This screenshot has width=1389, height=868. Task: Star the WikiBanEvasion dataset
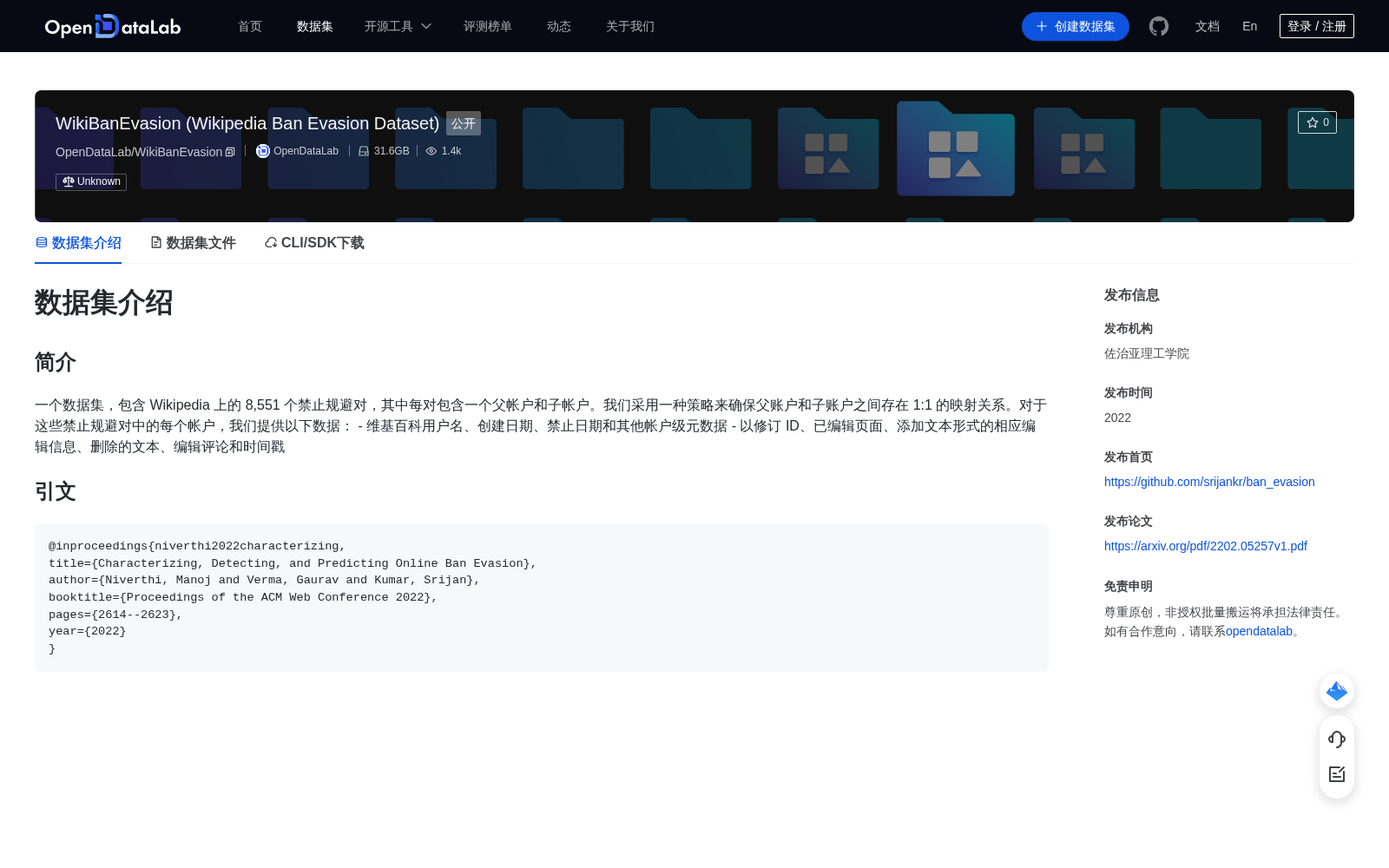click(x=1317, y=122)
